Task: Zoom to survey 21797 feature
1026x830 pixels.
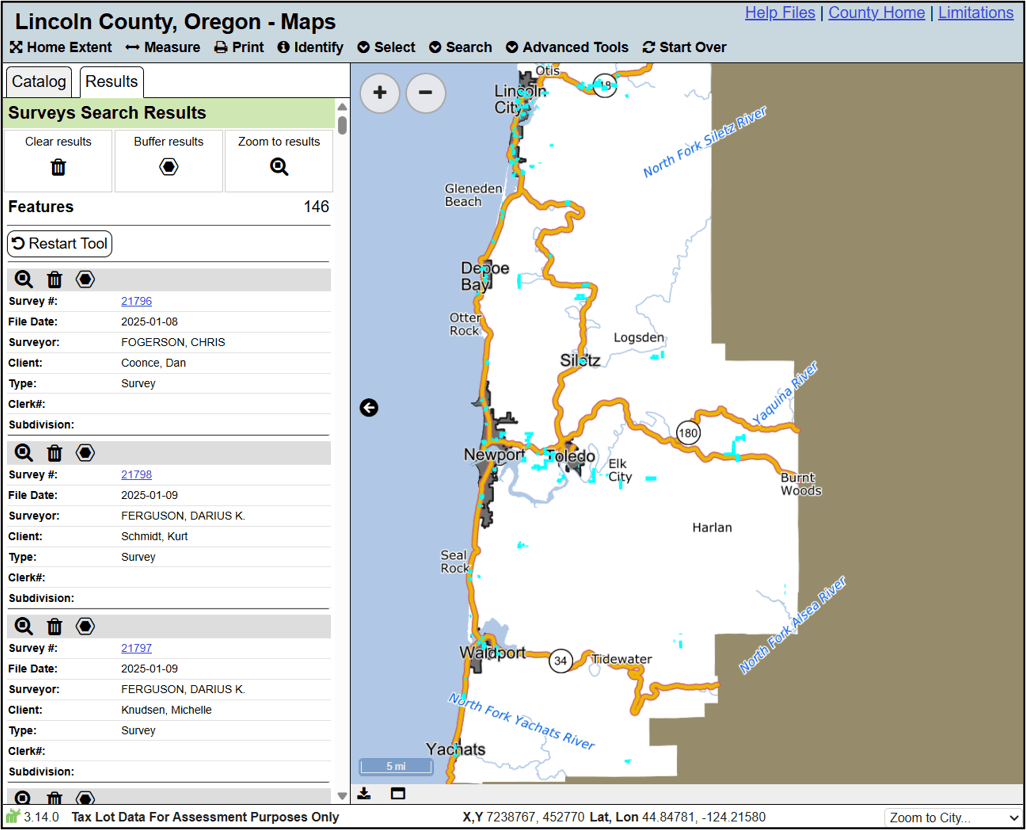Action: coord(24,626)
